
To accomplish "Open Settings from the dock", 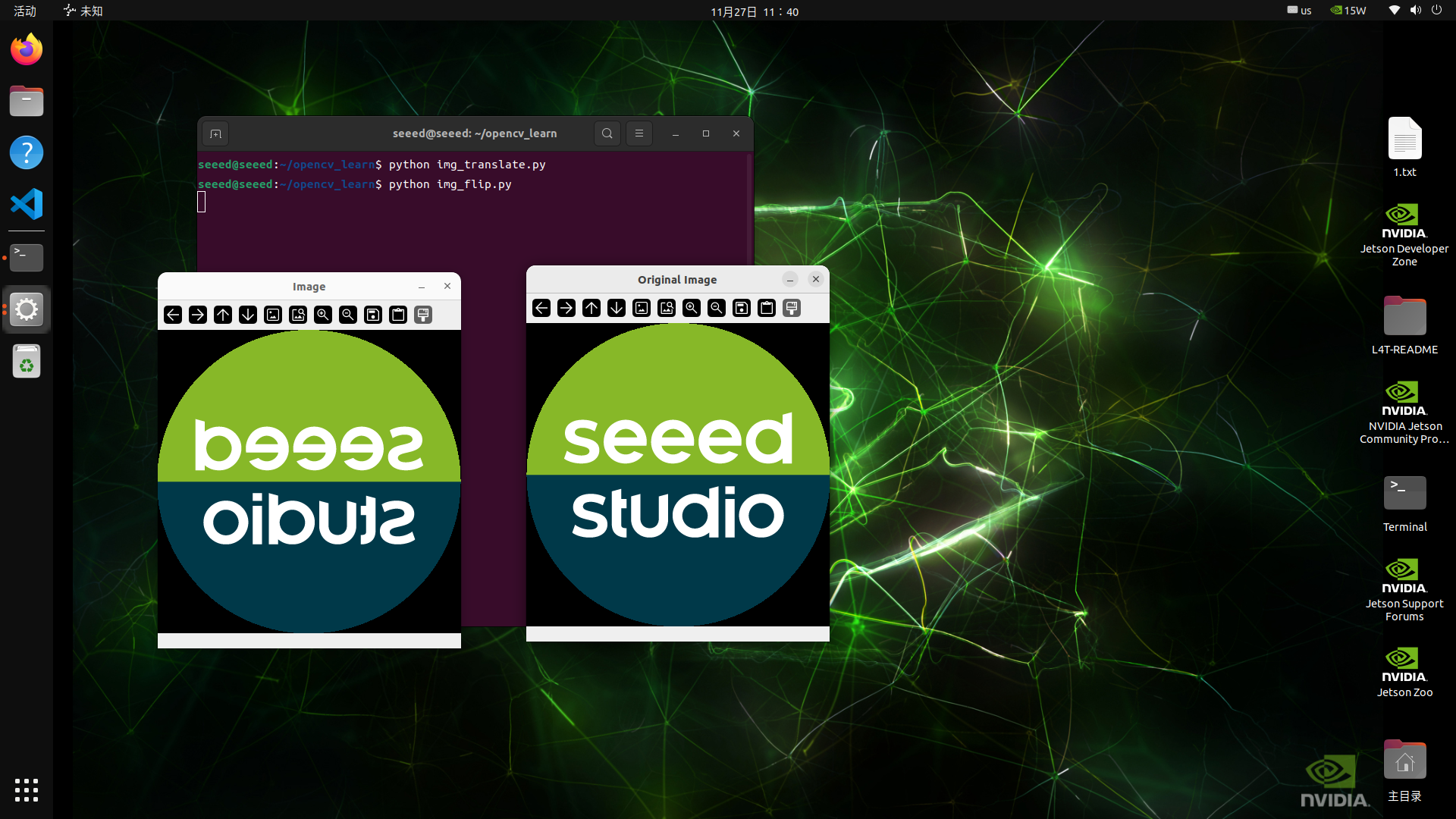I will coord(27,309).
